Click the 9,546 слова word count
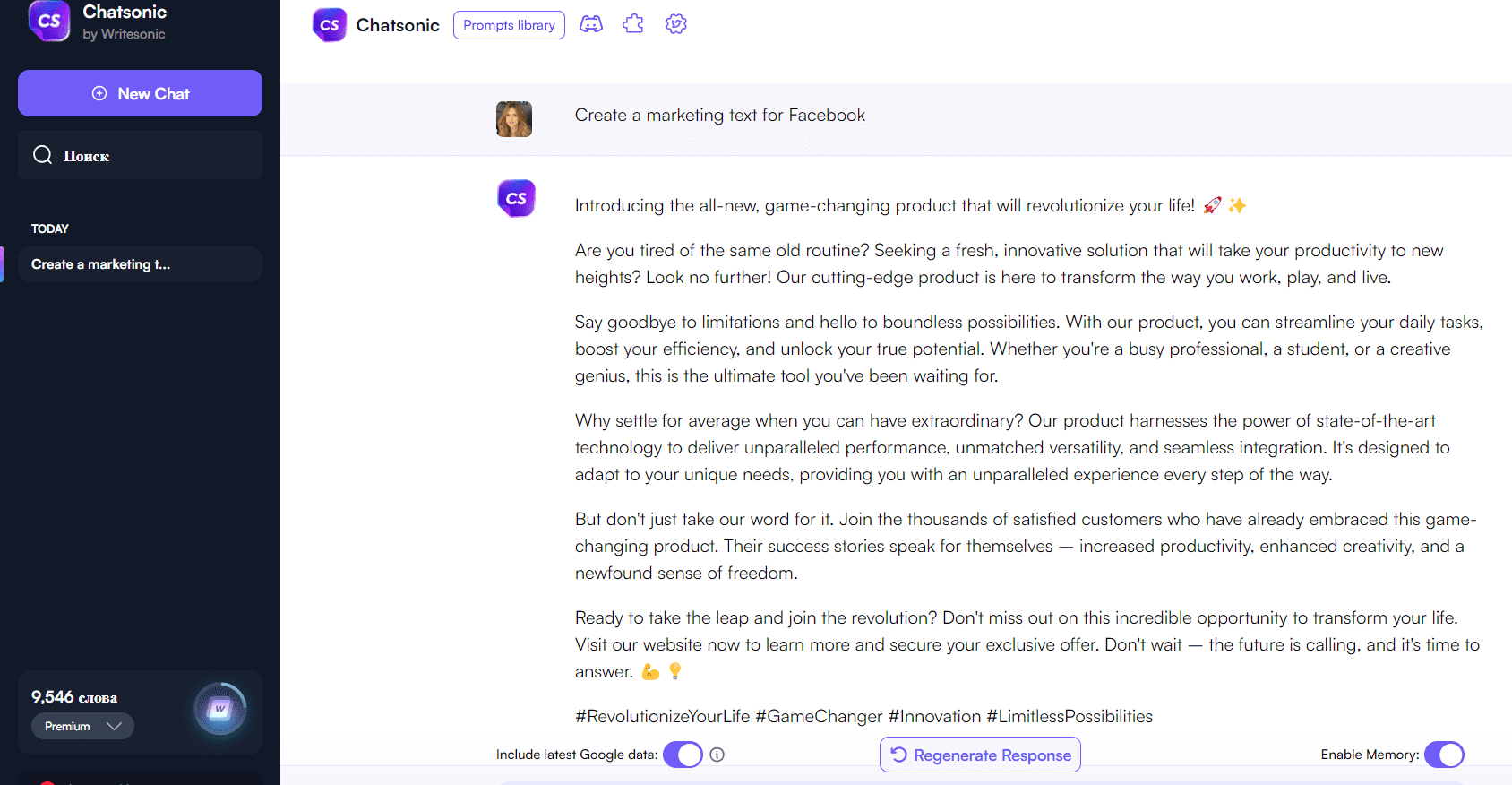 [x=74, y=697]
